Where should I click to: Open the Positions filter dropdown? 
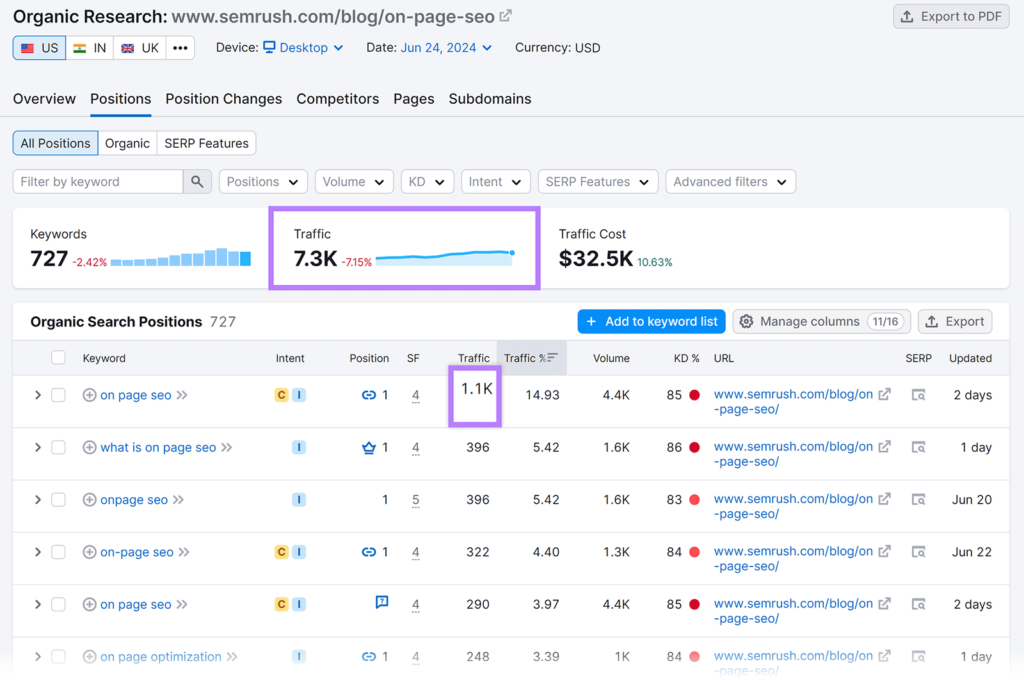[263, 182]
